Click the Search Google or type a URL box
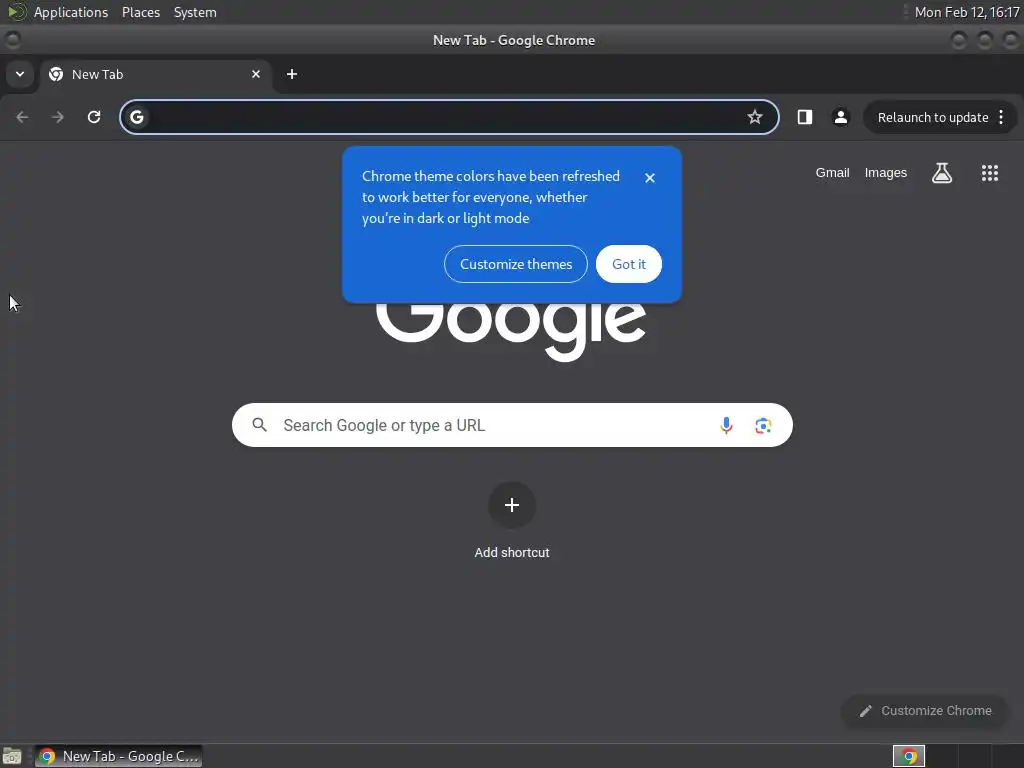The width and height of the screenshot is (1024, 768). coord(512,425)
